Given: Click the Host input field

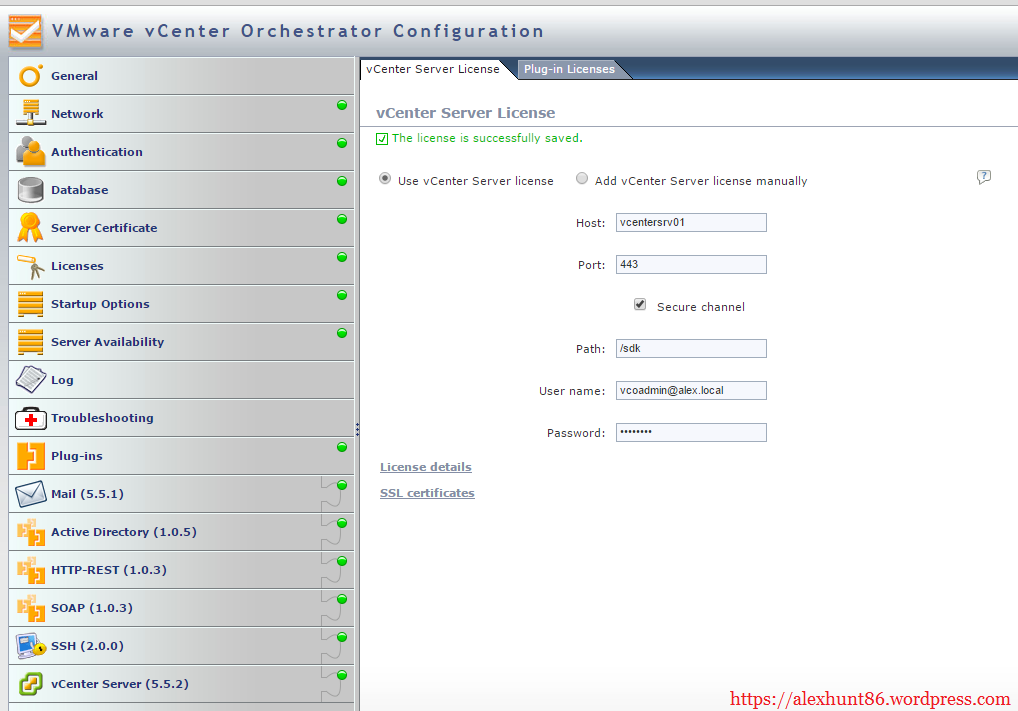Looking at the screenshot, I should tap(691, 222).
